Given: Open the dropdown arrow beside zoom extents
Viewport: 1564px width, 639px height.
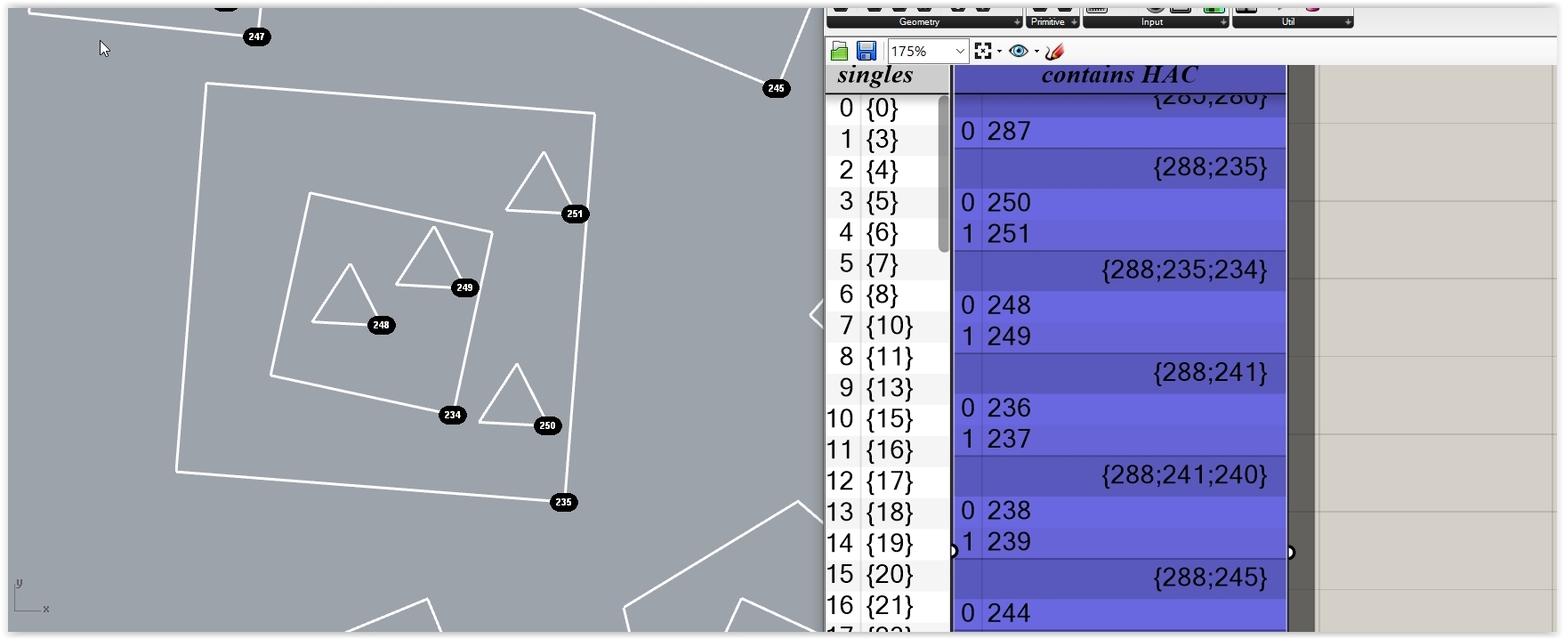Looking at the screenshot, I should tap(1000, 50).
